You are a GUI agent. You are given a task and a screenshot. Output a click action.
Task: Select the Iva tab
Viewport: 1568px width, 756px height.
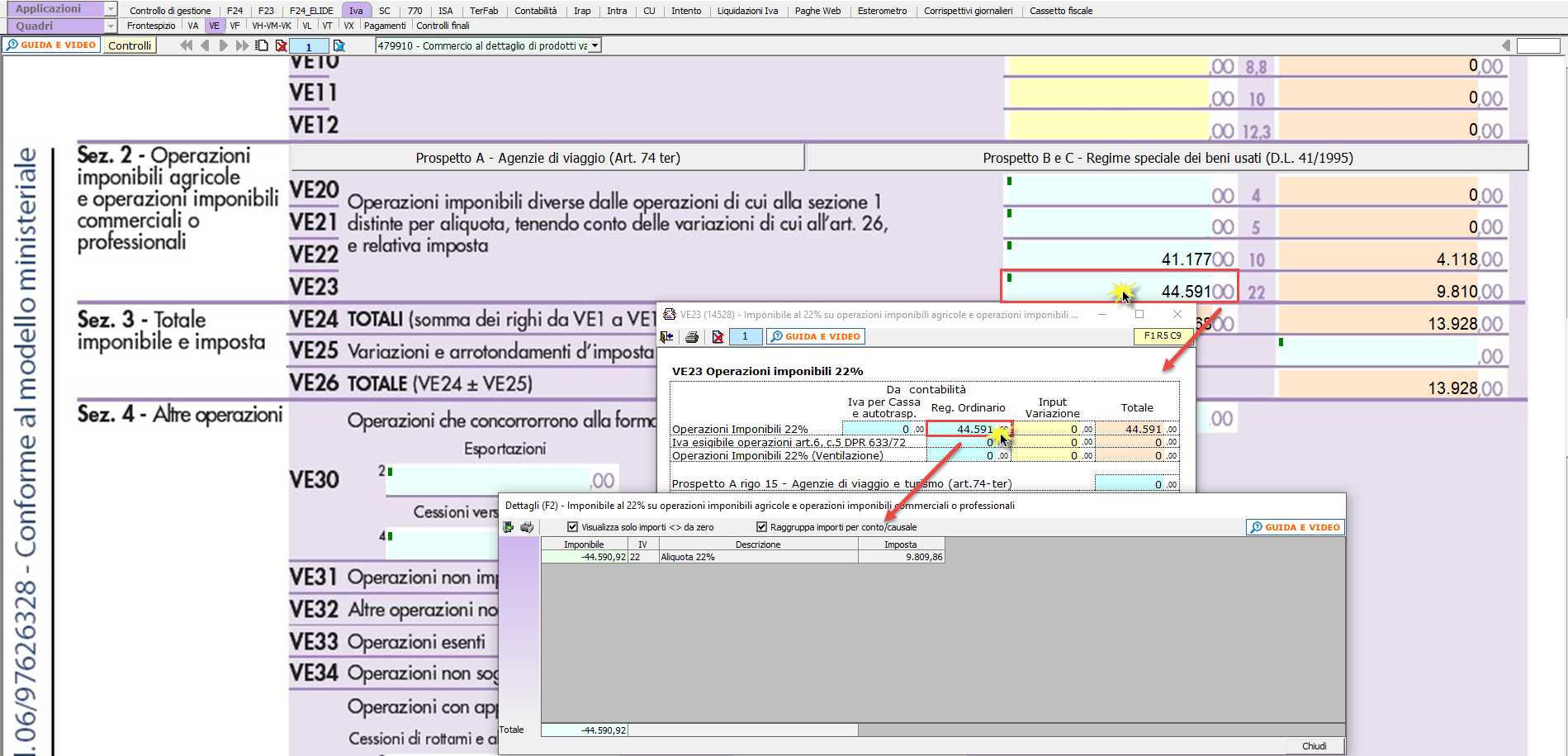pos(356,11)
